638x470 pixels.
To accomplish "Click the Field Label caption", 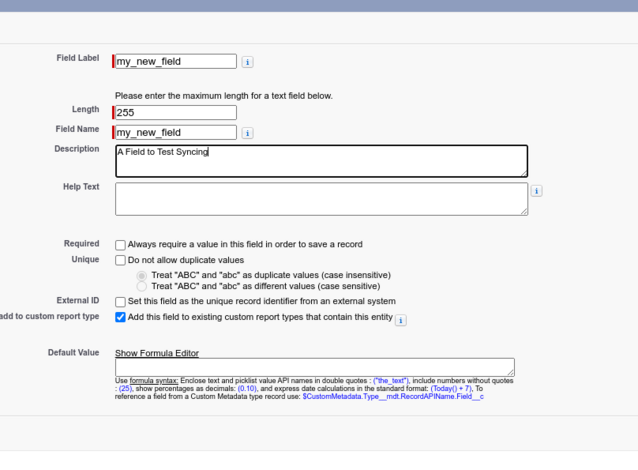I will (x=78, y=58).
